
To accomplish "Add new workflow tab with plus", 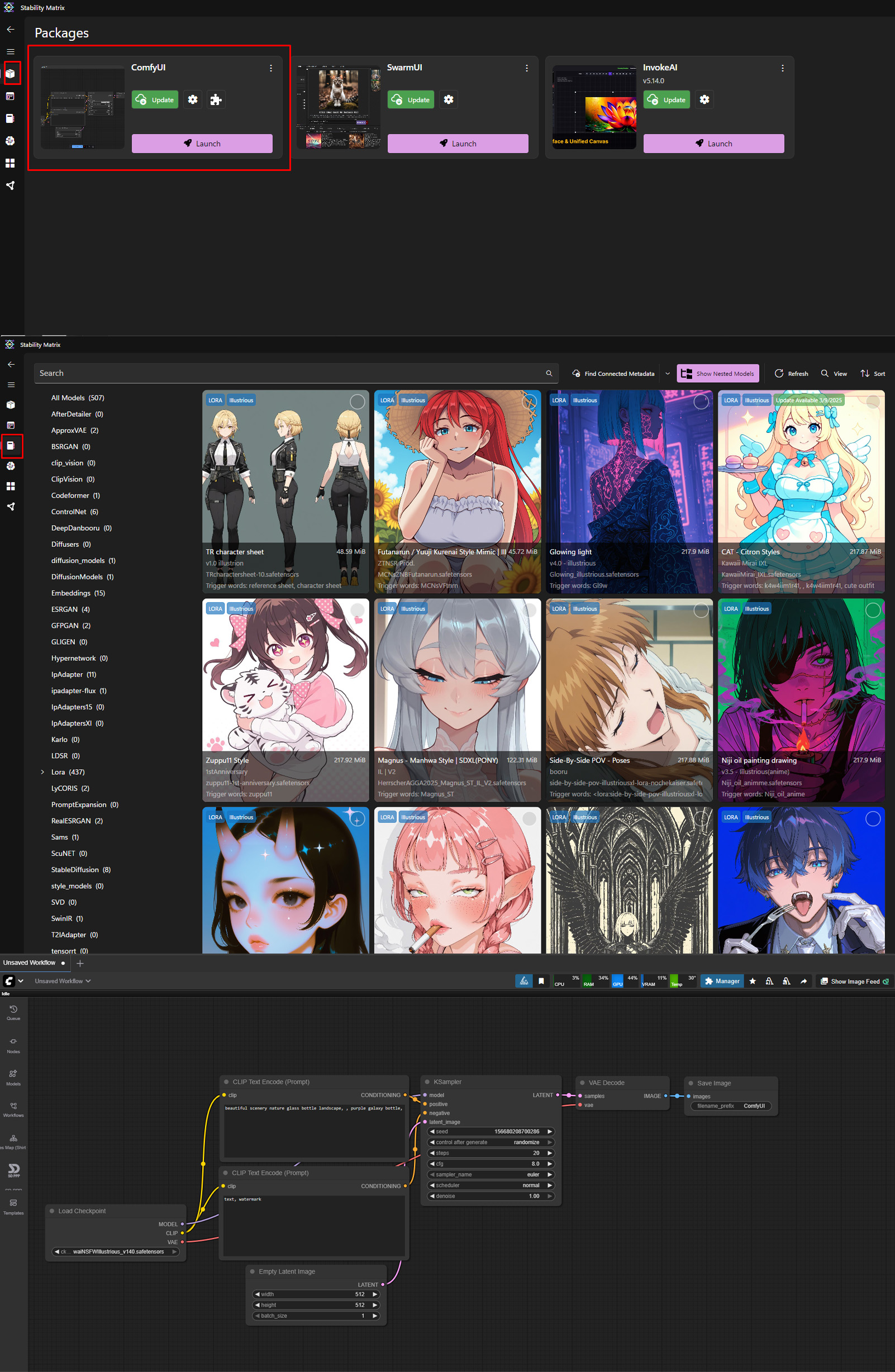I will (x=80, y=963).
